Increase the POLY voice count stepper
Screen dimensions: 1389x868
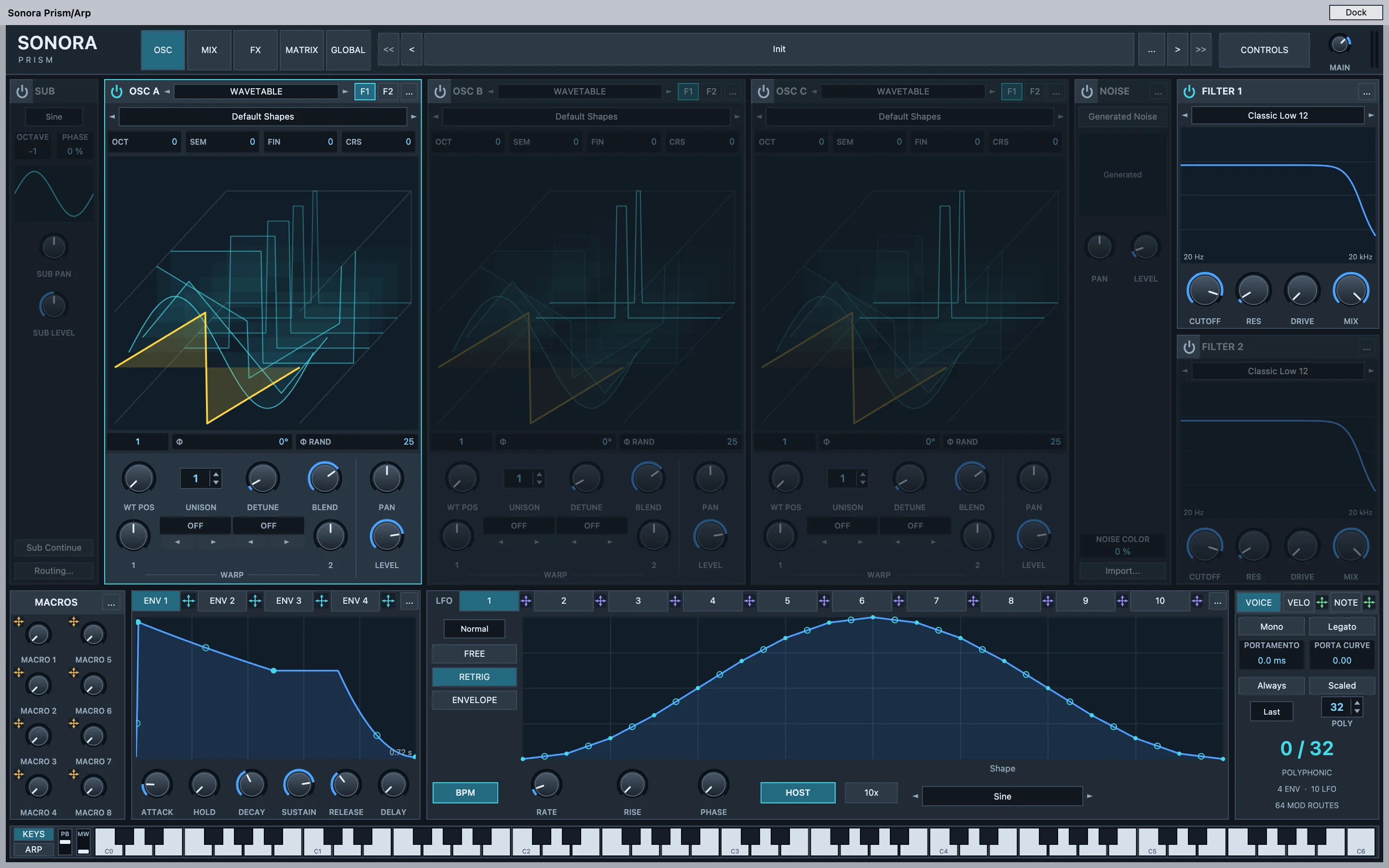point(1357,703)
